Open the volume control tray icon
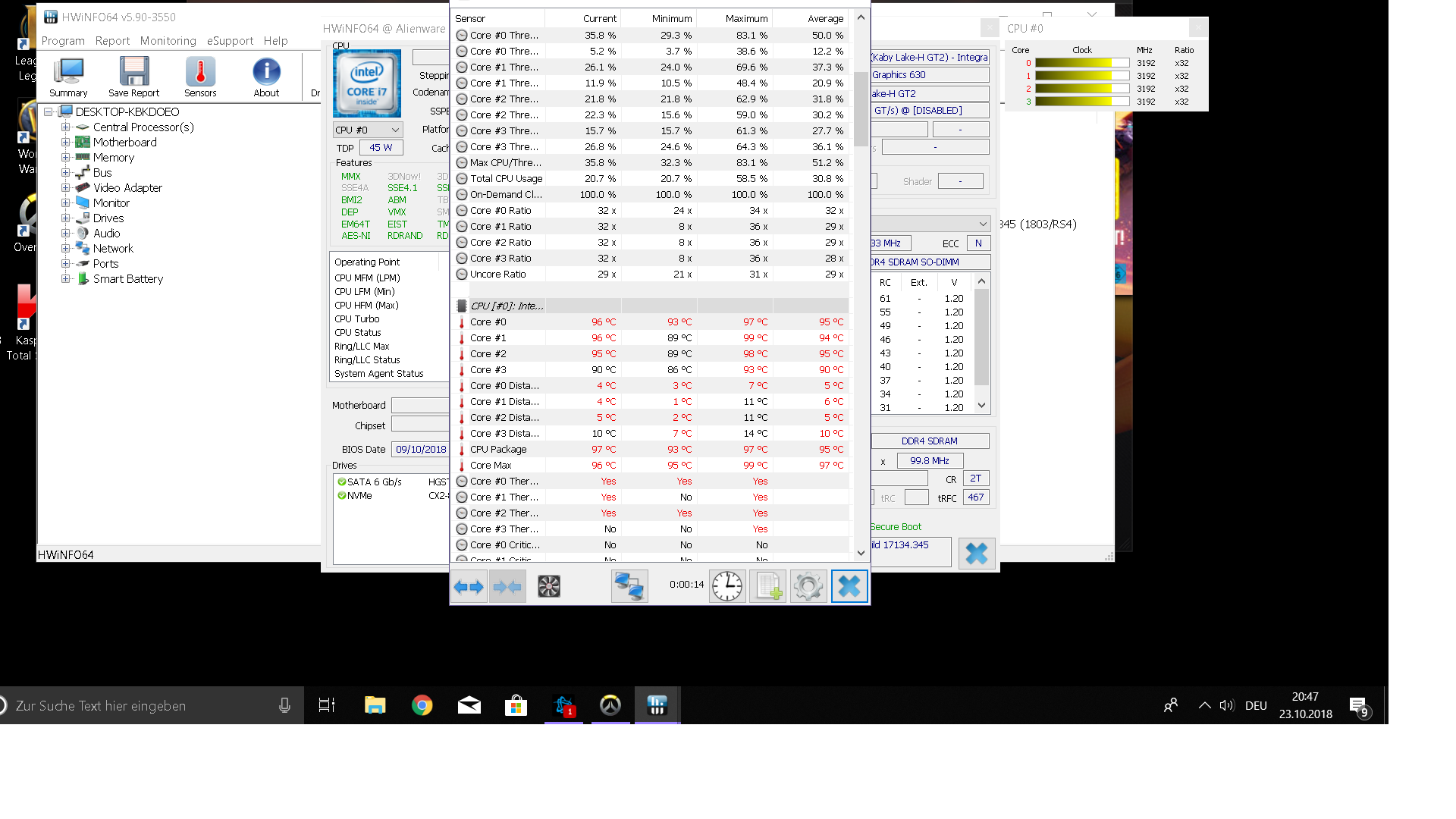Viewport: 1456px width, 819px height. [x=1227, y=706]
